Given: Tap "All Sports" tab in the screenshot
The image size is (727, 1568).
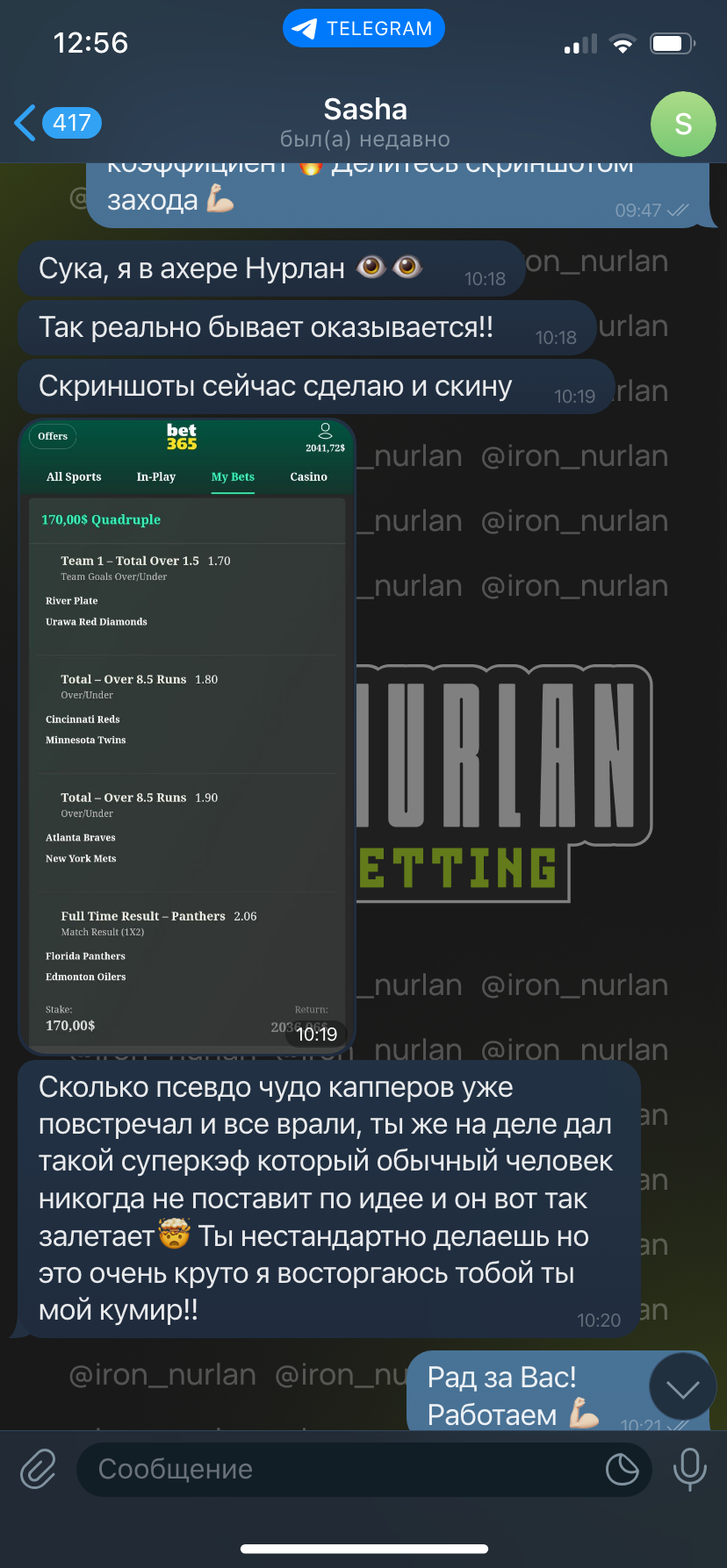Looking at the screenshot, I should (74, 476).
